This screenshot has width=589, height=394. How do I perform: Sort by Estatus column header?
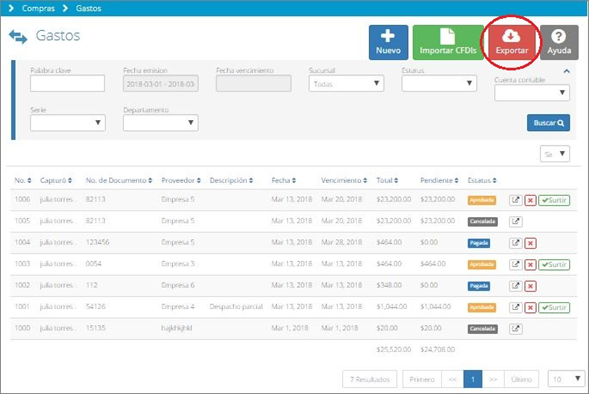coord(482,180)
